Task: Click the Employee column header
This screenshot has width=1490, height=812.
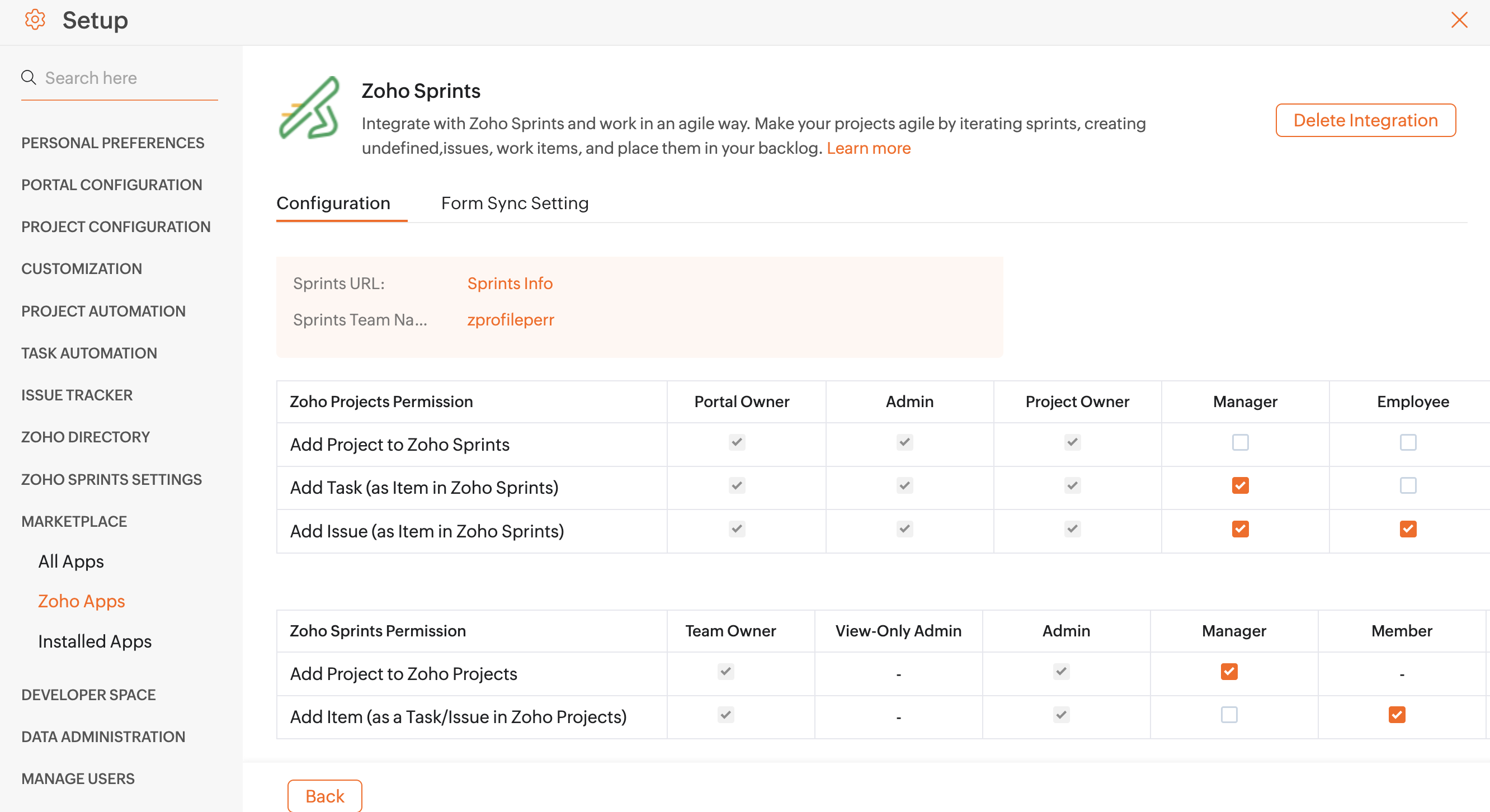Action: tap(1413, 402)
